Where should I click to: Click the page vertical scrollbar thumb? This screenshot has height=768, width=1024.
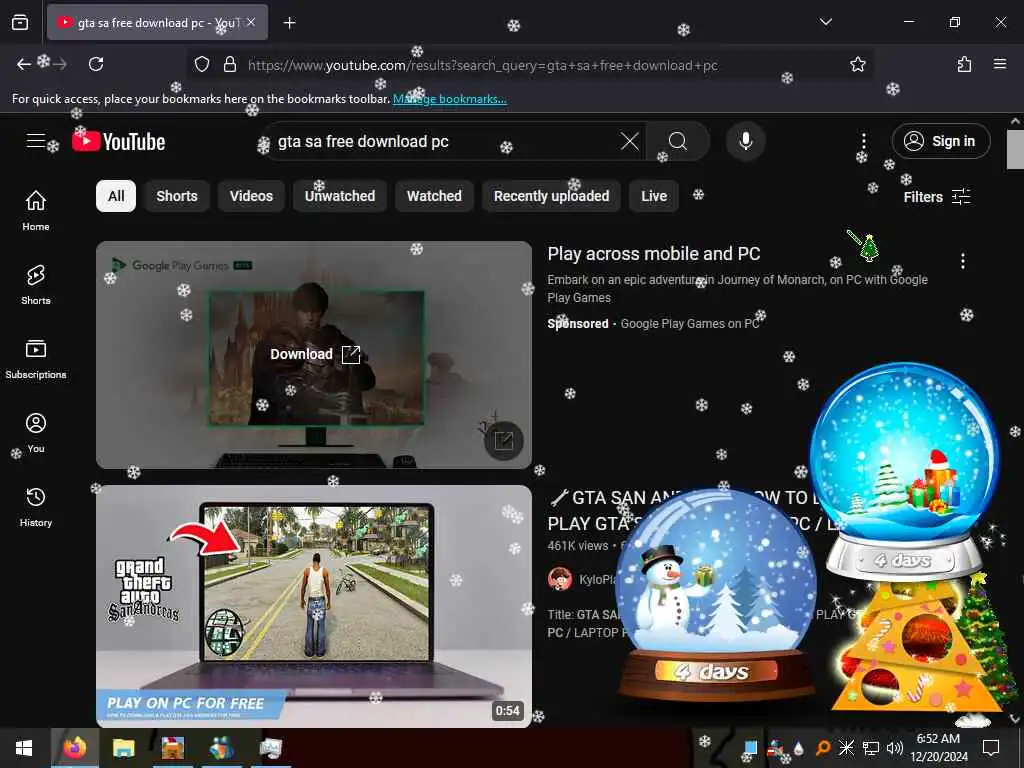click(x=1015, y=149)
